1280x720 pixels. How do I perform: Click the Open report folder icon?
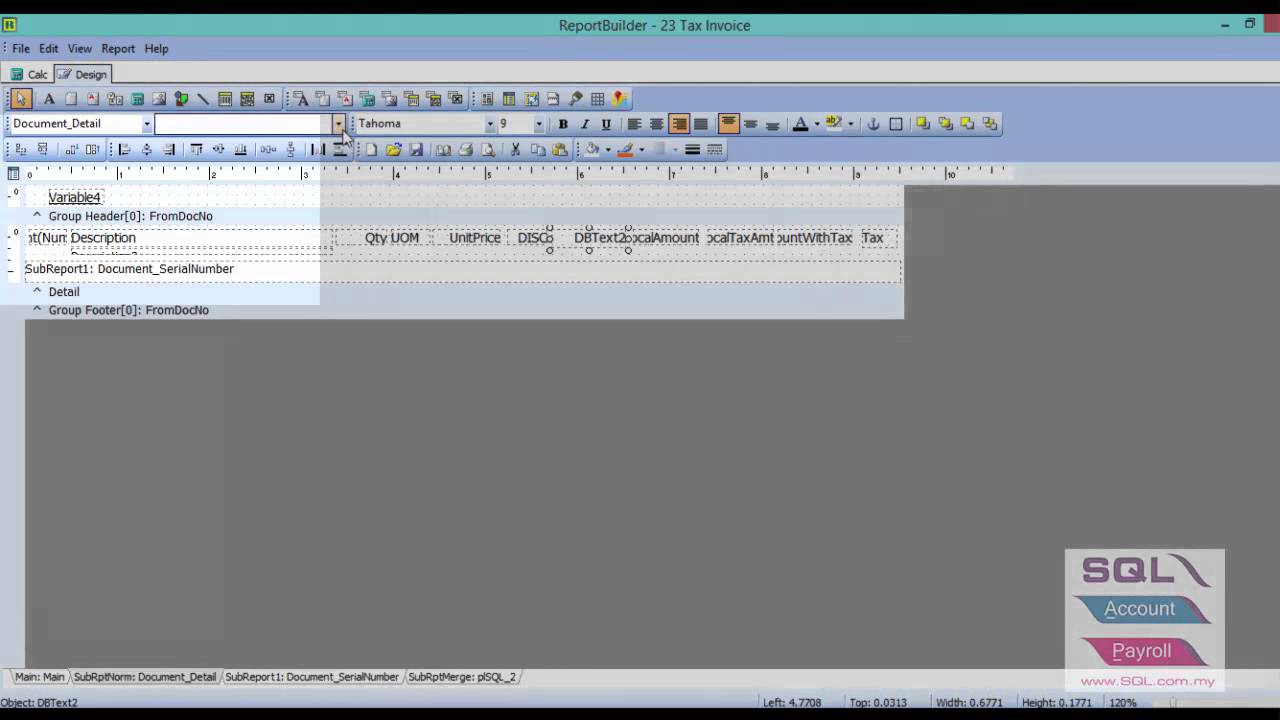tap(393, 150)
